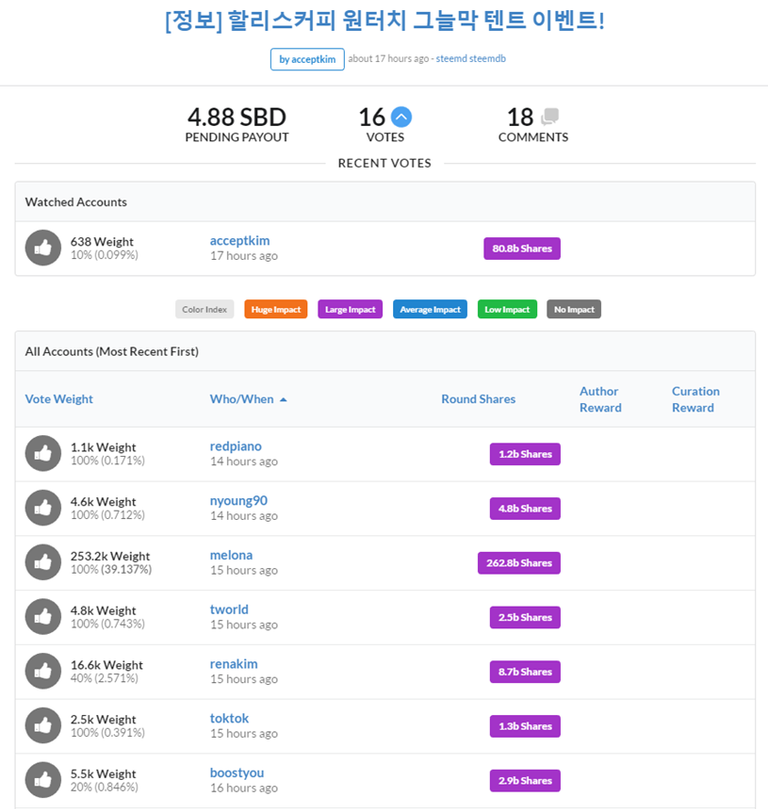This screenshot has width=768, height=809.
Task: Sort by Vote Weight column header
Action: (59, 399)
